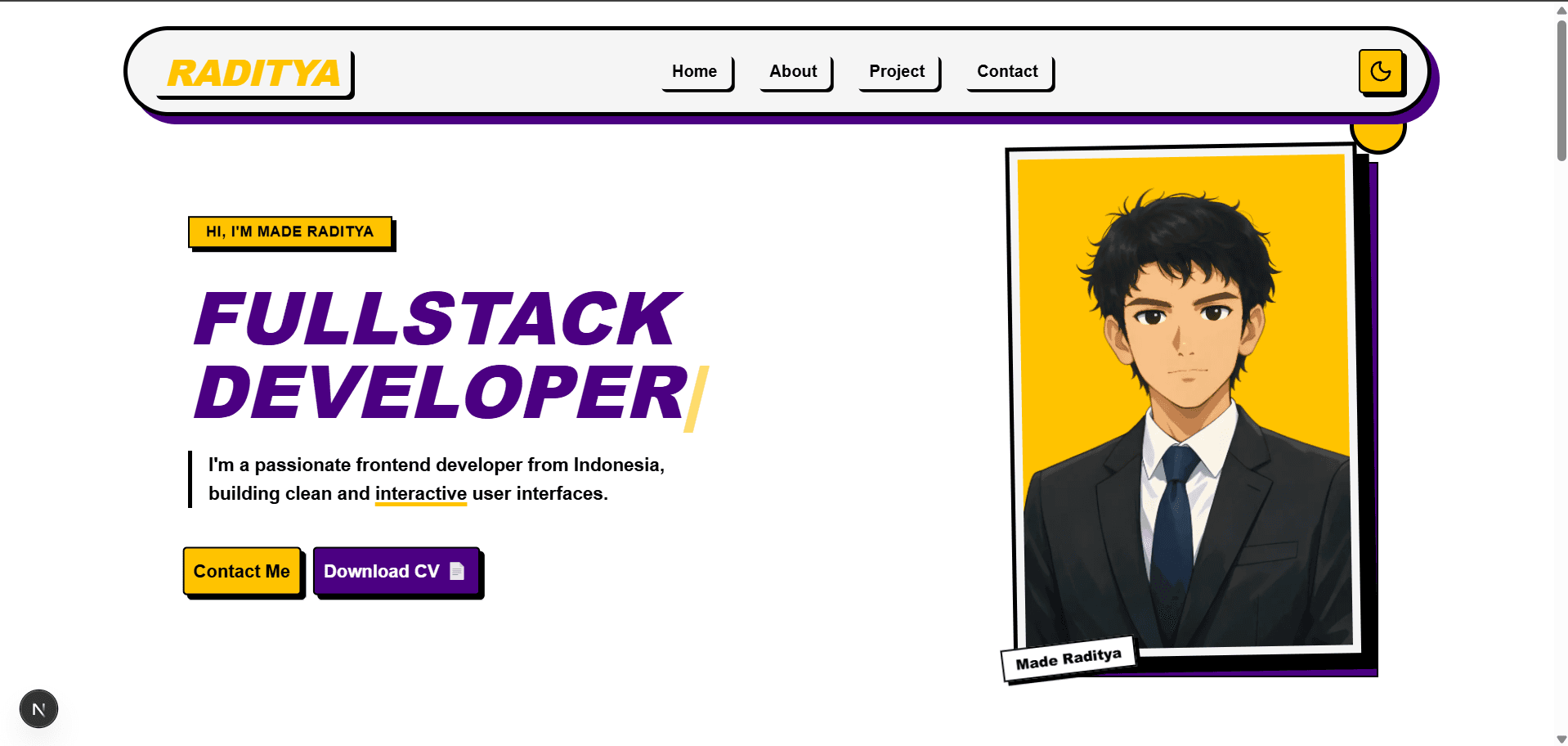The width and height of the screenshot is (1568, 746).
Task: Click the underlined word 'interactive'
Action: [420, 493]
